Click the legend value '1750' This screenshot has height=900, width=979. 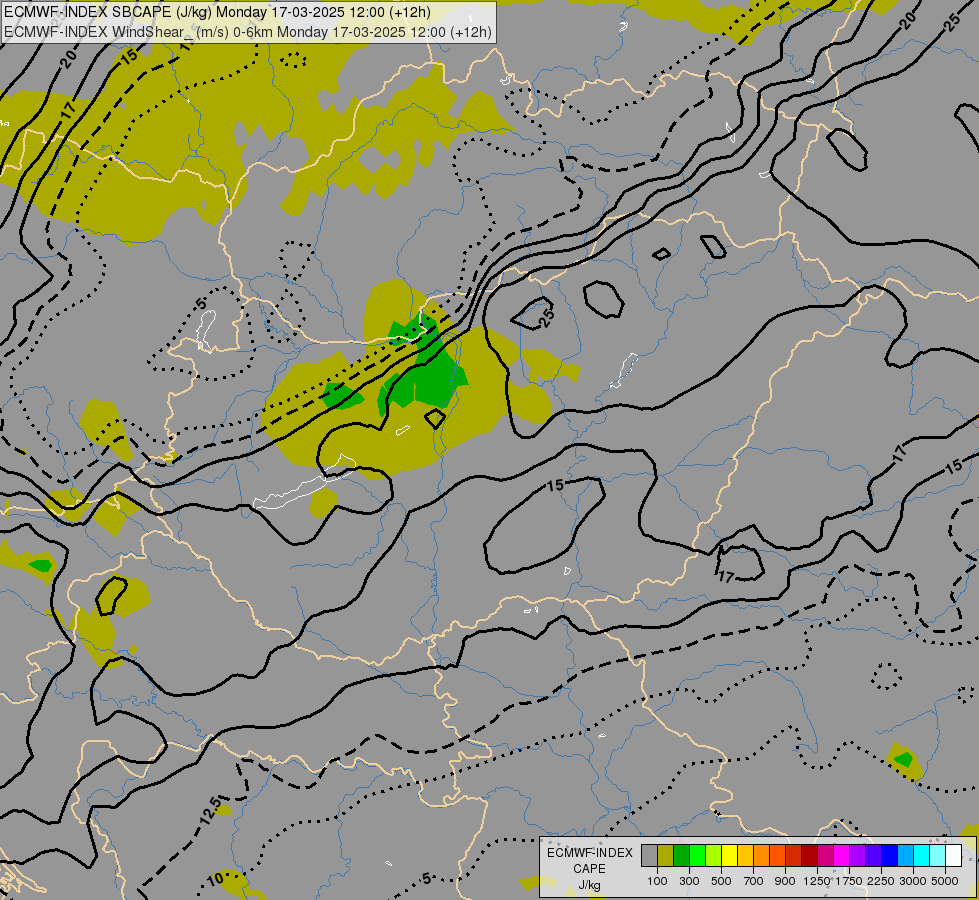849,881
